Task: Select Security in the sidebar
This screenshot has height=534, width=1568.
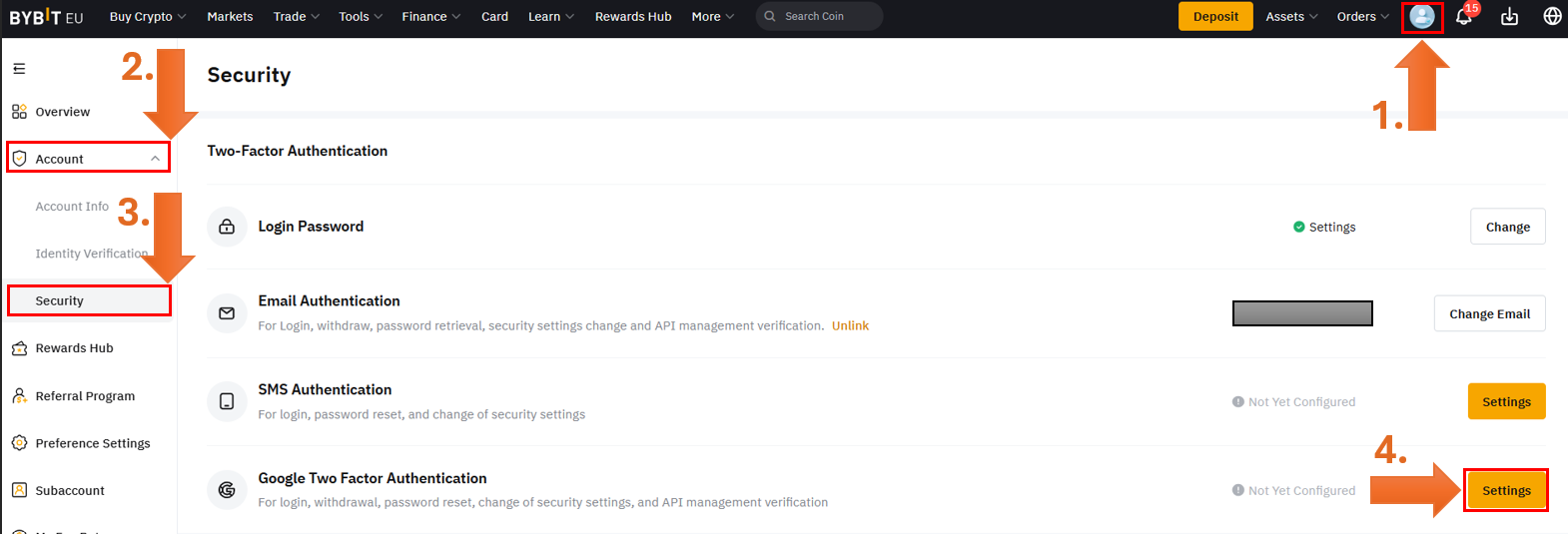Action: tap(60, 300)
